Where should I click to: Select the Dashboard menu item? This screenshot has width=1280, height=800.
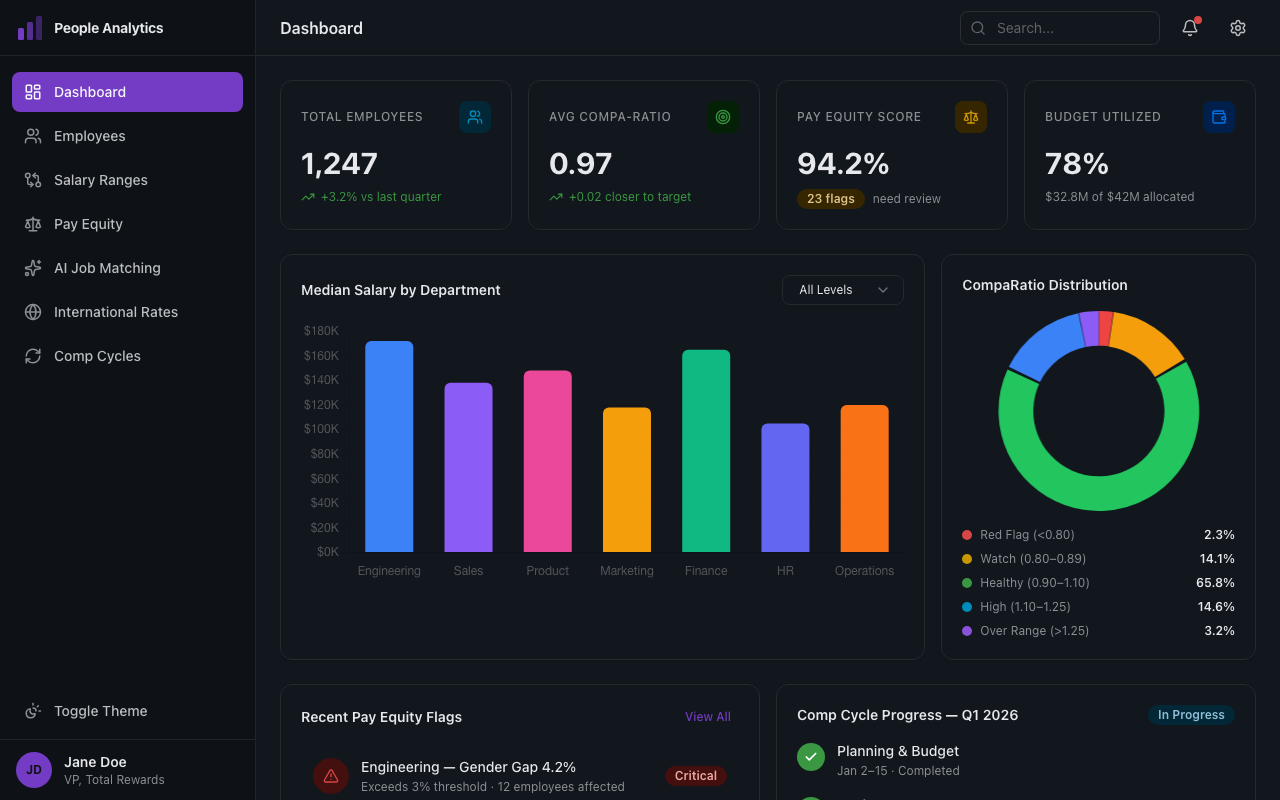(90, 91)
